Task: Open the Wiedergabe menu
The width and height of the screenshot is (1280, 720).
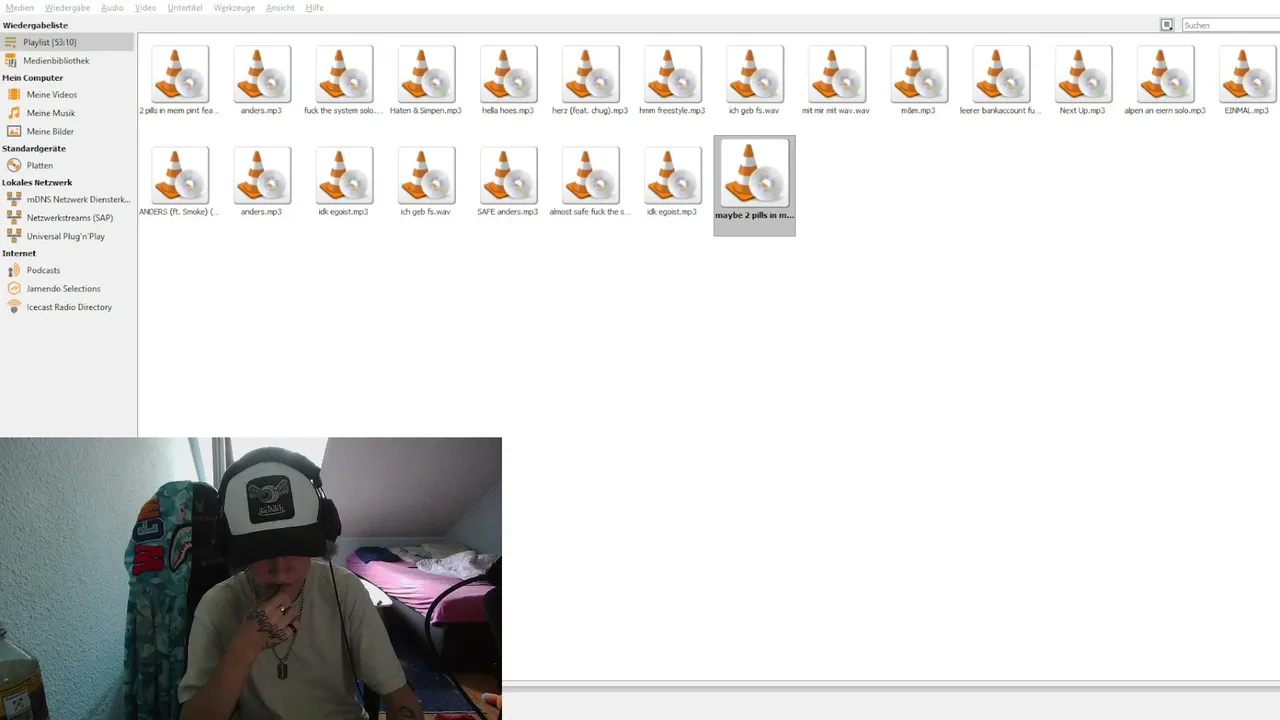Action: click(x=67, y=7)
